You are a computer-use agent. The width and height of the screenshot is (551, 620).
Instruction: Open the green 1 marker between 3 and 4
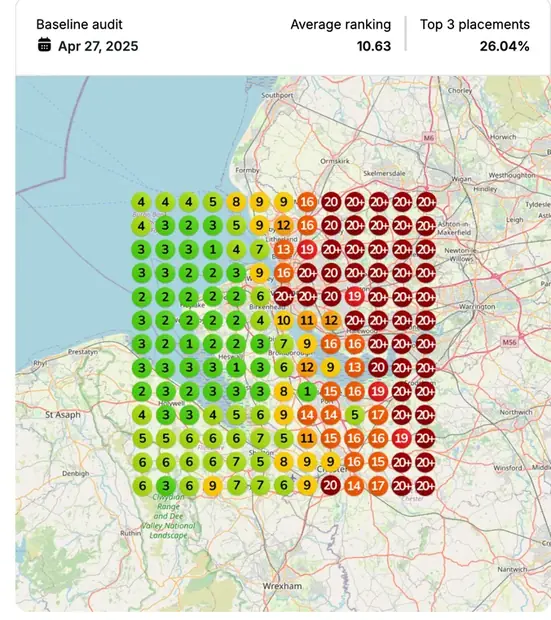coord(212,250)
